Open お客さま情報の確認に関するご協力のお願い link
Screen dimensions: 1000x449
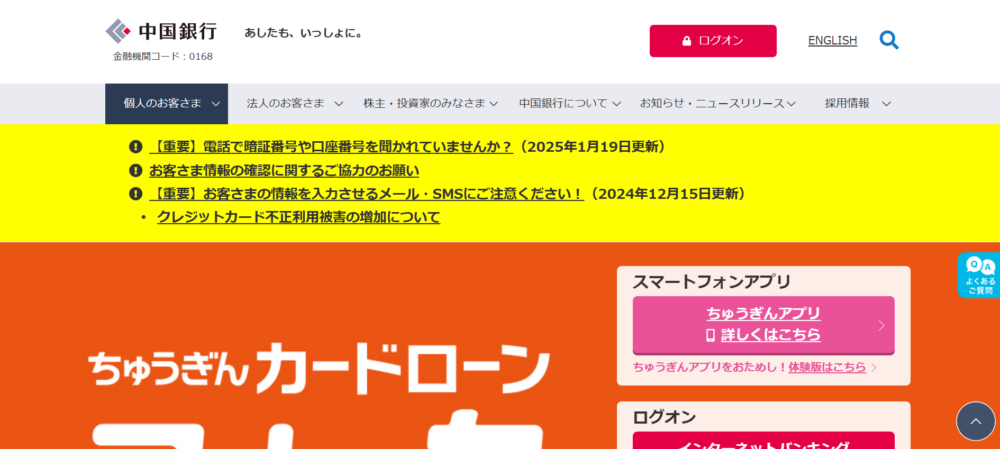(284, 170)
